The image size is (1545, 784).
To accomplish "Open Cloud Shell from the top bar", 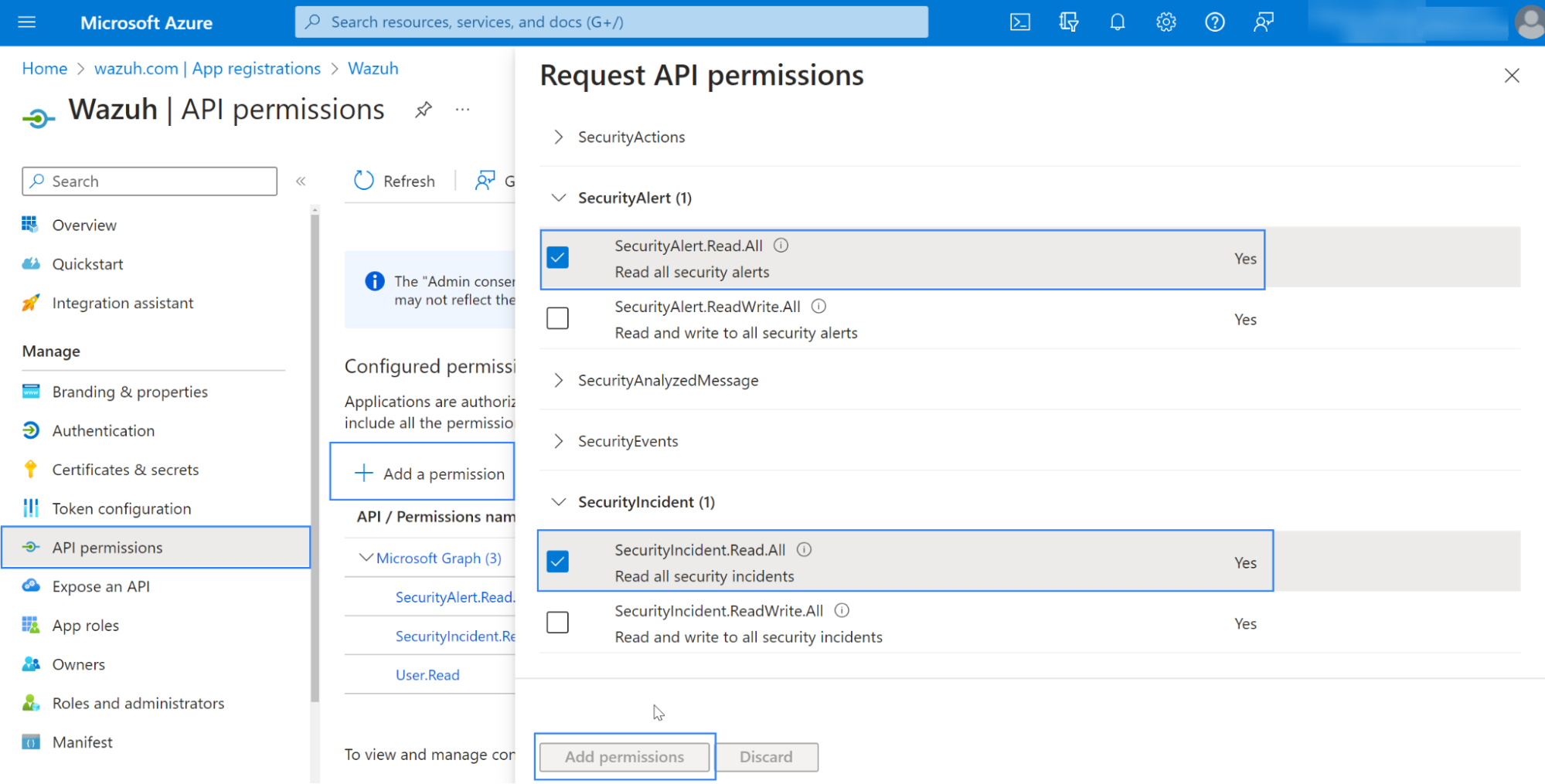I will 1019,22.
